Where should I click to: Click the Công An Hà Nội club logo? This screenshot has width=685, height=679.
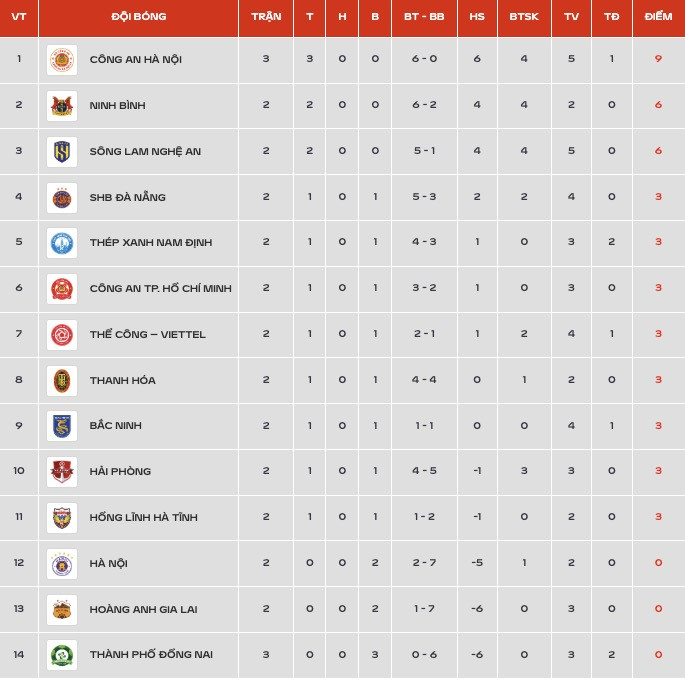[x=62, y=60]
